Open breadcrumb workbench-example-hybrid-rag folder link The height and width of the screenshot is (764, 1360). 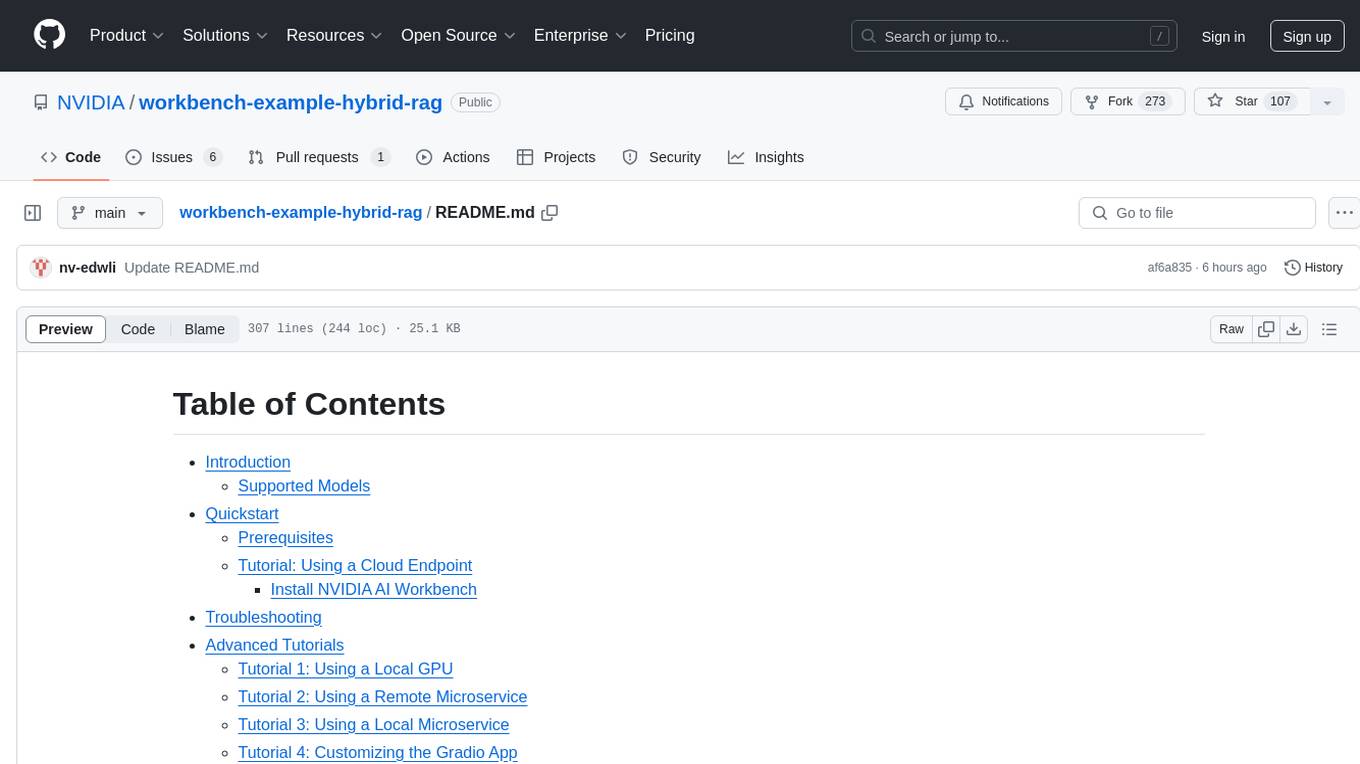pos(300,213)
